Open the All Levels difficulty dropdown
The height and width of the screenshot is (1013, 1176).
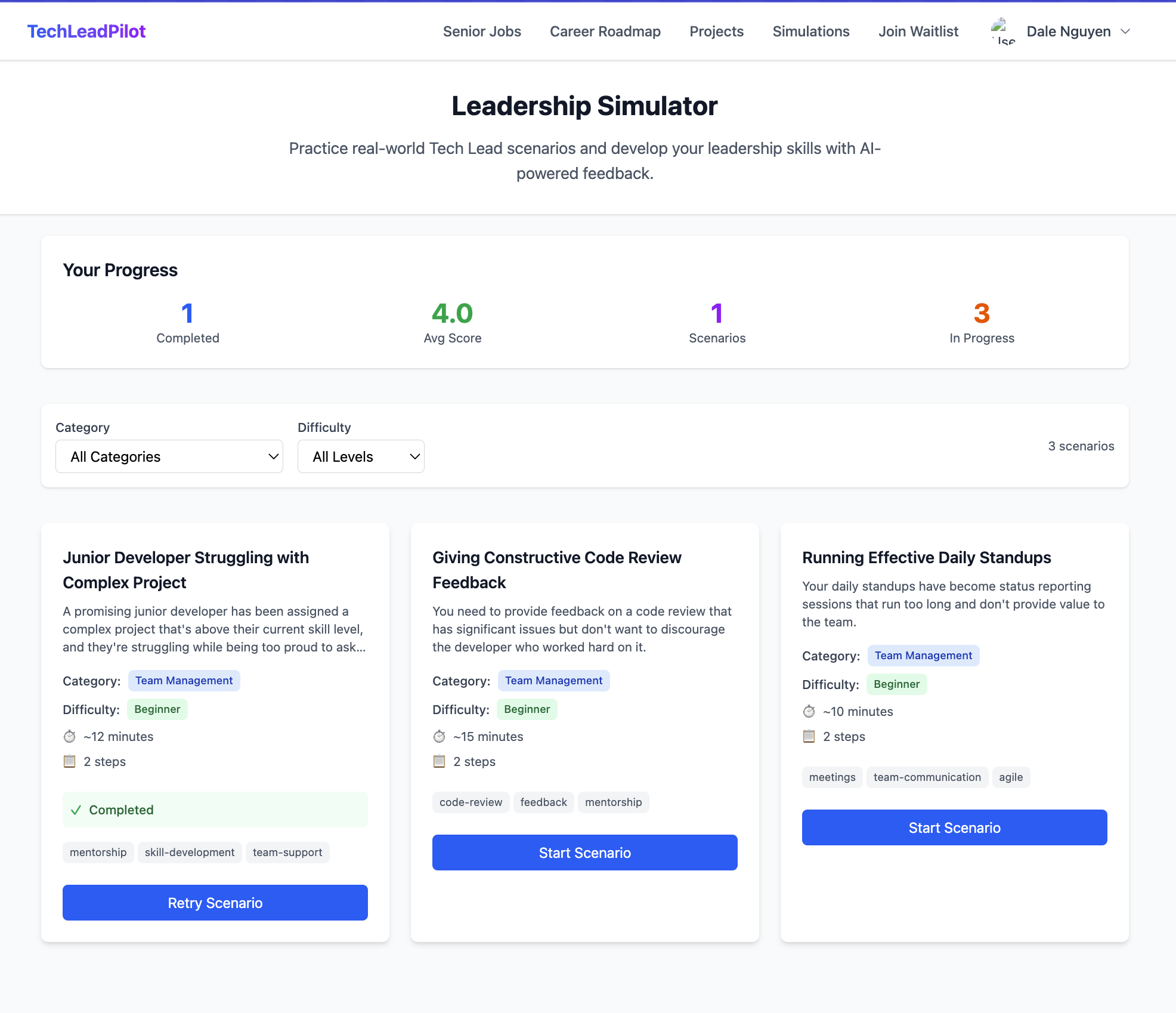(x=360, y=456)
